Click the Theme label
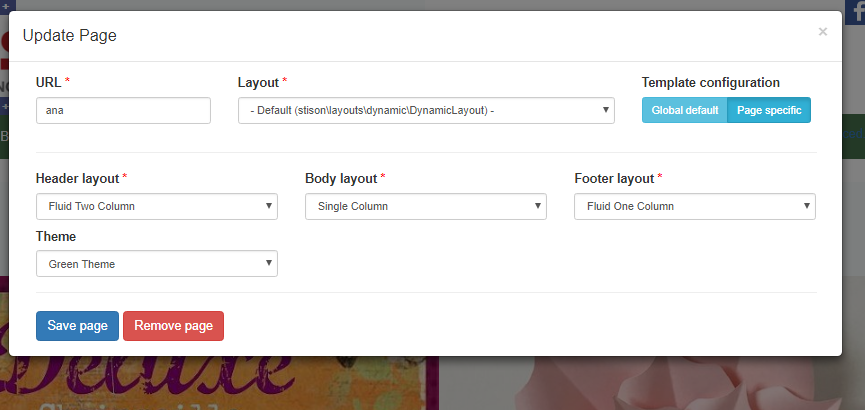The image size is (865, 410). [56, 237]
